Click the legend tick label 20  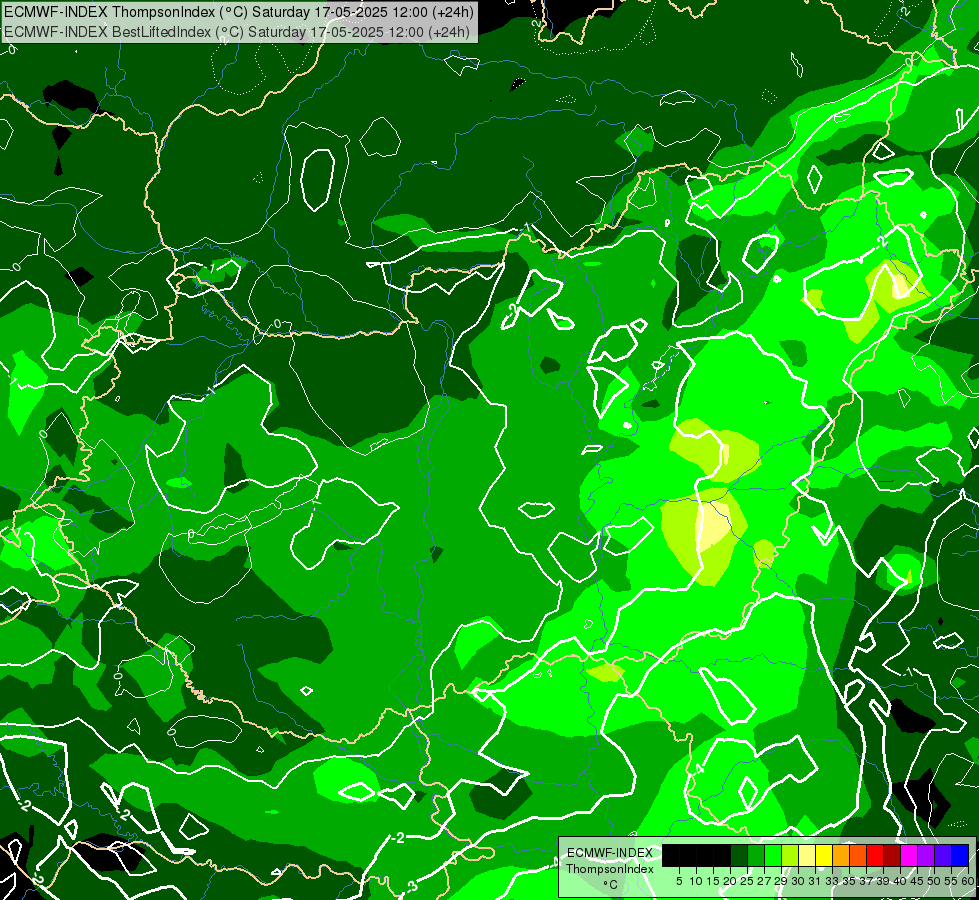[730, 881]
